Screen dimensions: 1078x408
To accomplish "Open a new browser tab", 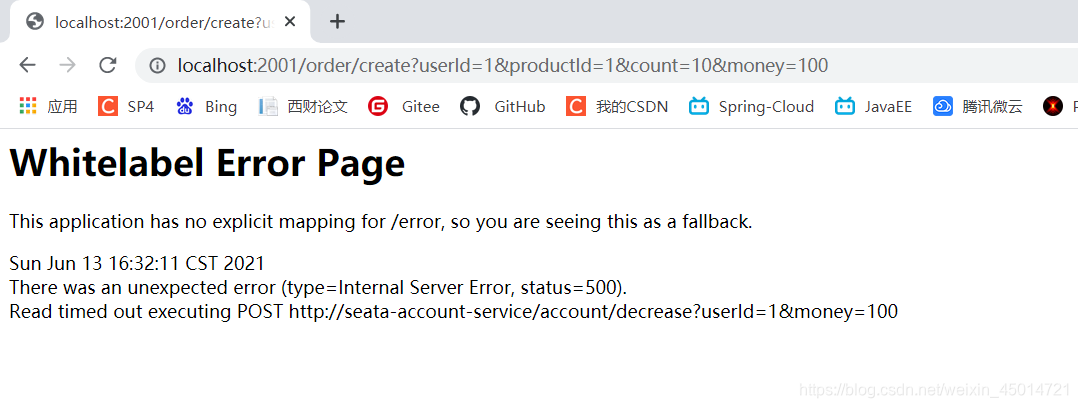I will pos(337,22).
